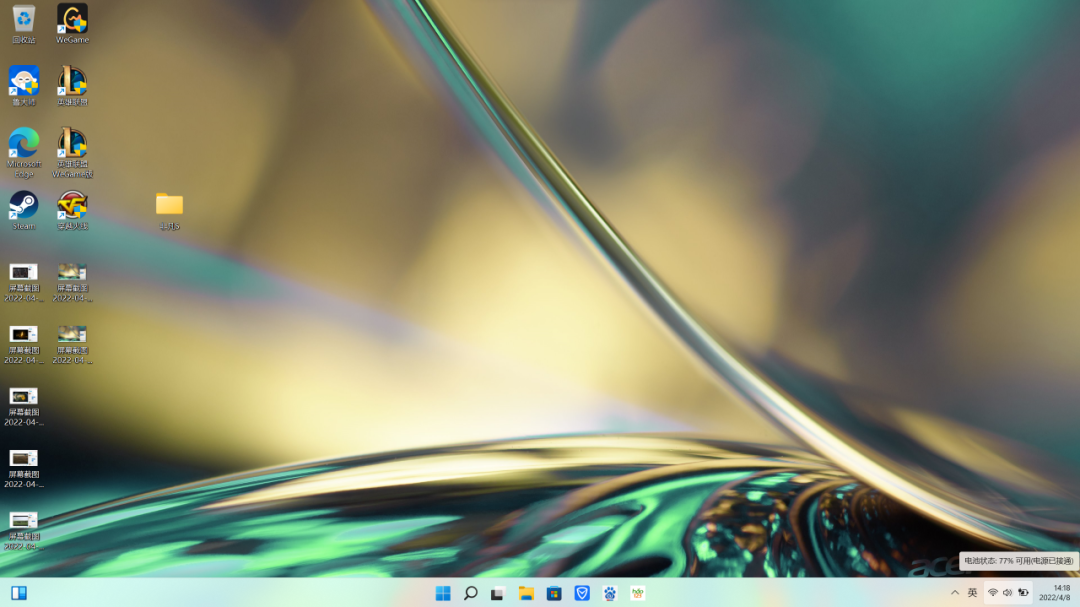This screenshot has height=607, width=1080.
Task: Open the hao123 taskbar shortcut
Action: click(x=638, y=593)
